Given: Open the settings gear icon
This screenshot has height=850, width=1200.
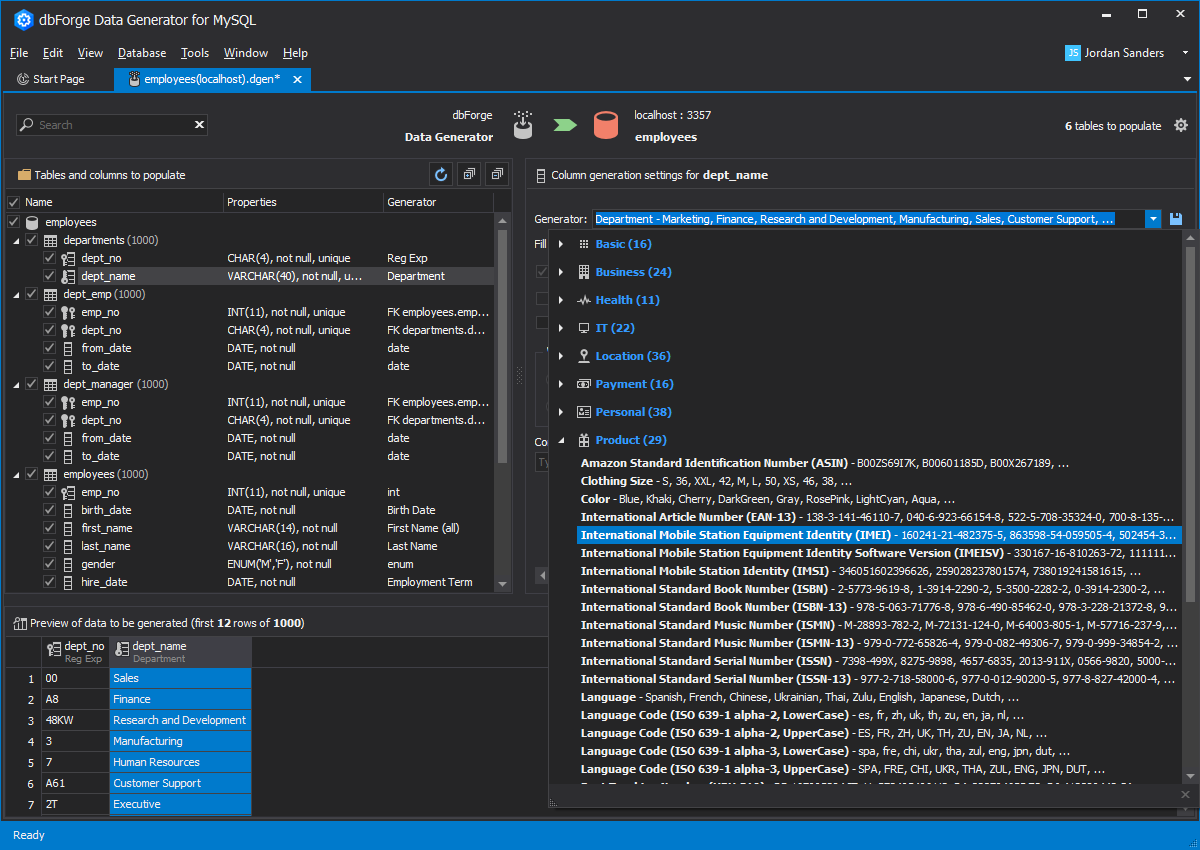Looking at the screenshot, I should tap(1181, 125).
